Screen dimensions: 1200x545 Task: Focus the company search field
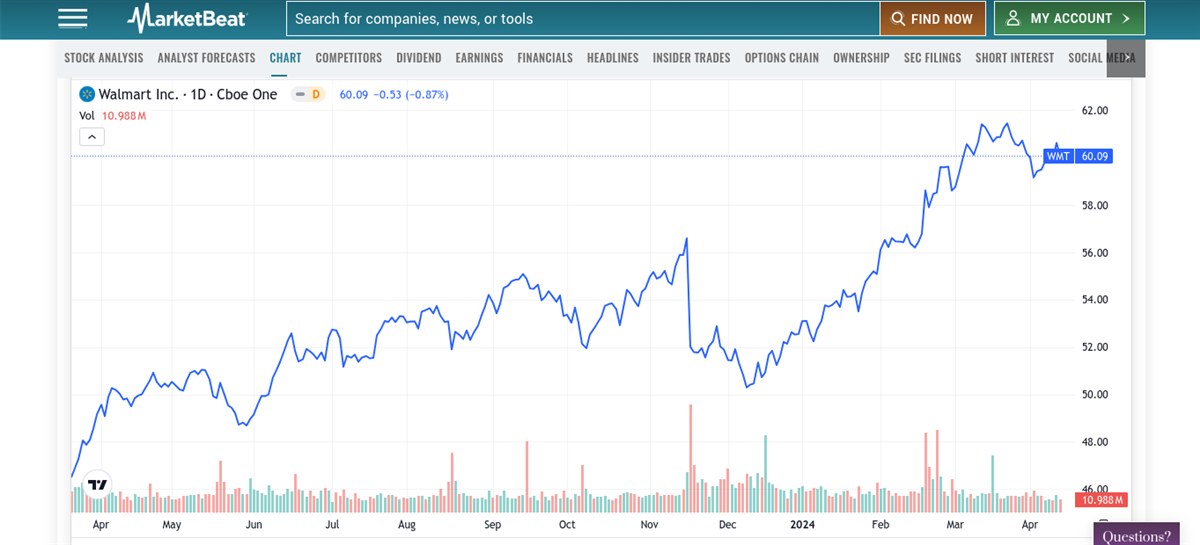coord(582,18)
